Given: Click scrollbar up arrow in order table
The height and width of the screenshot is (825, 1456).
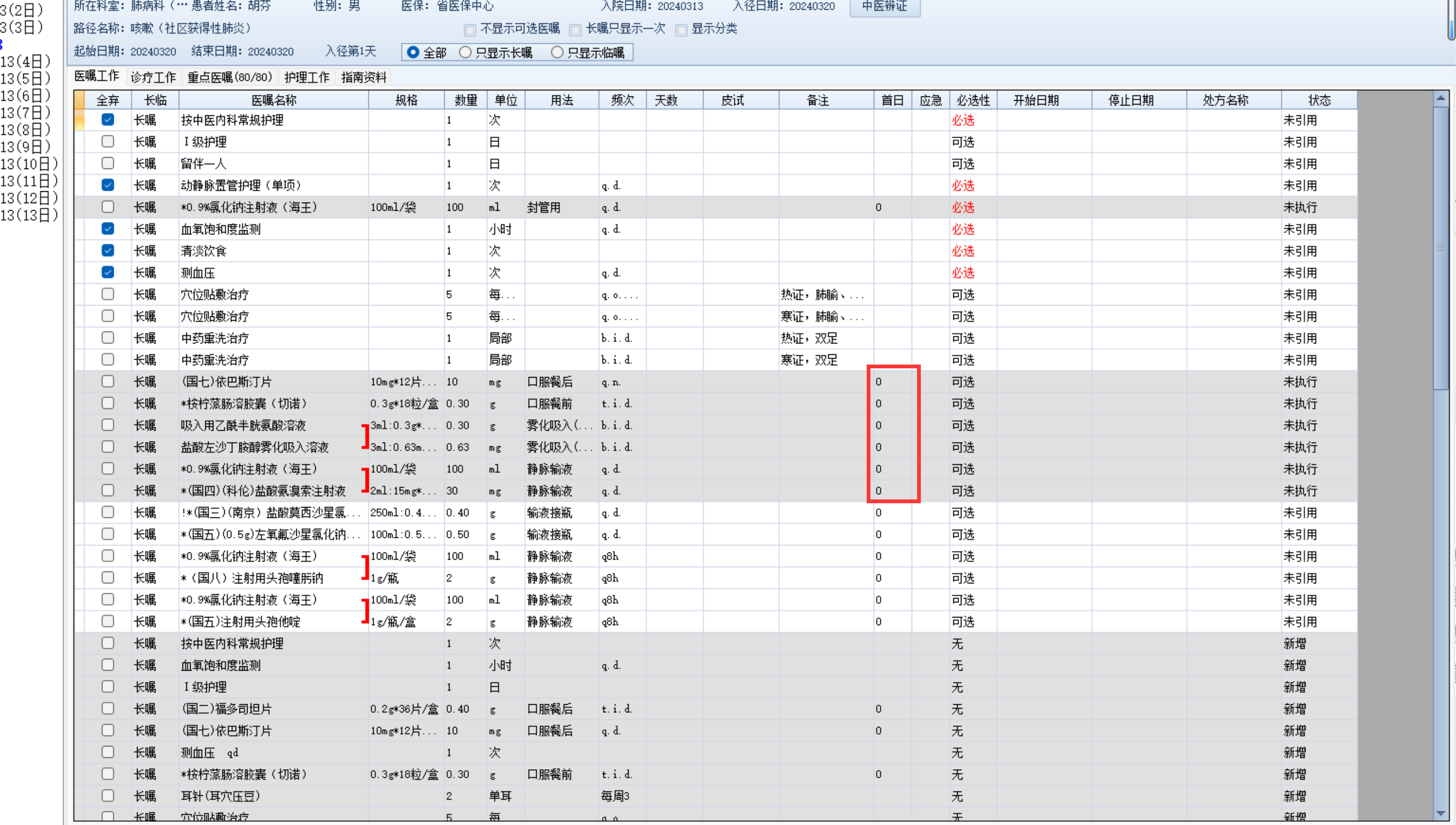Looking at the screenshot, I should pyautogui.click(x=1441, y=99).
